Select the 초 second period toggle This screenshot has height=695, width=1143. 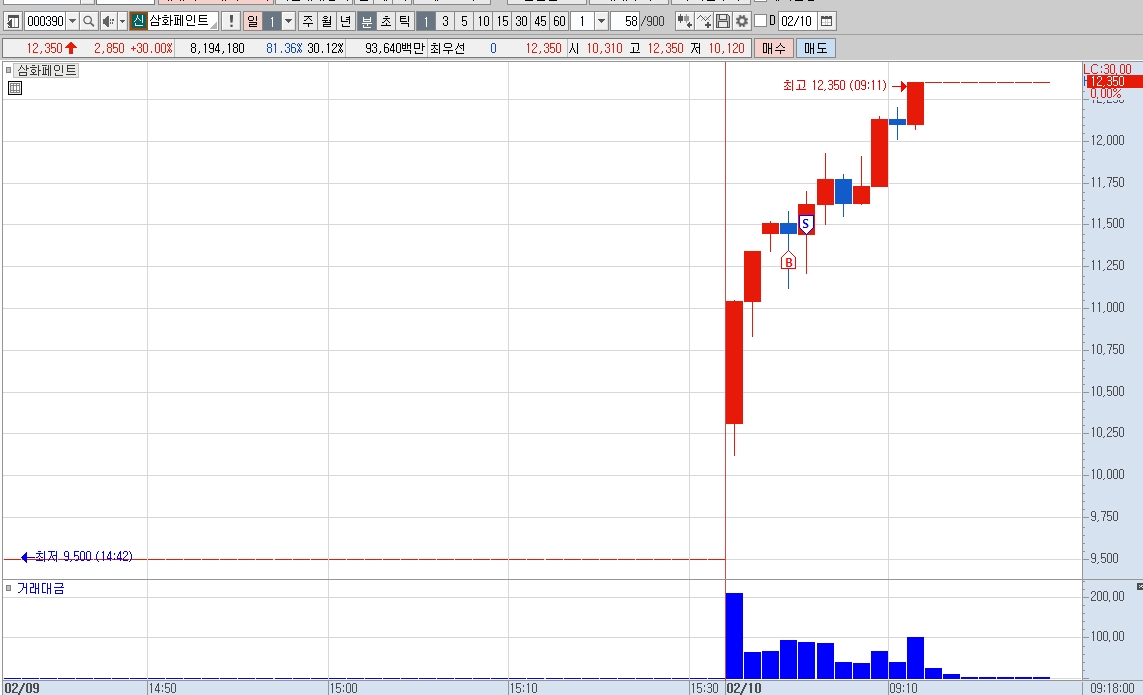(386, 21)
